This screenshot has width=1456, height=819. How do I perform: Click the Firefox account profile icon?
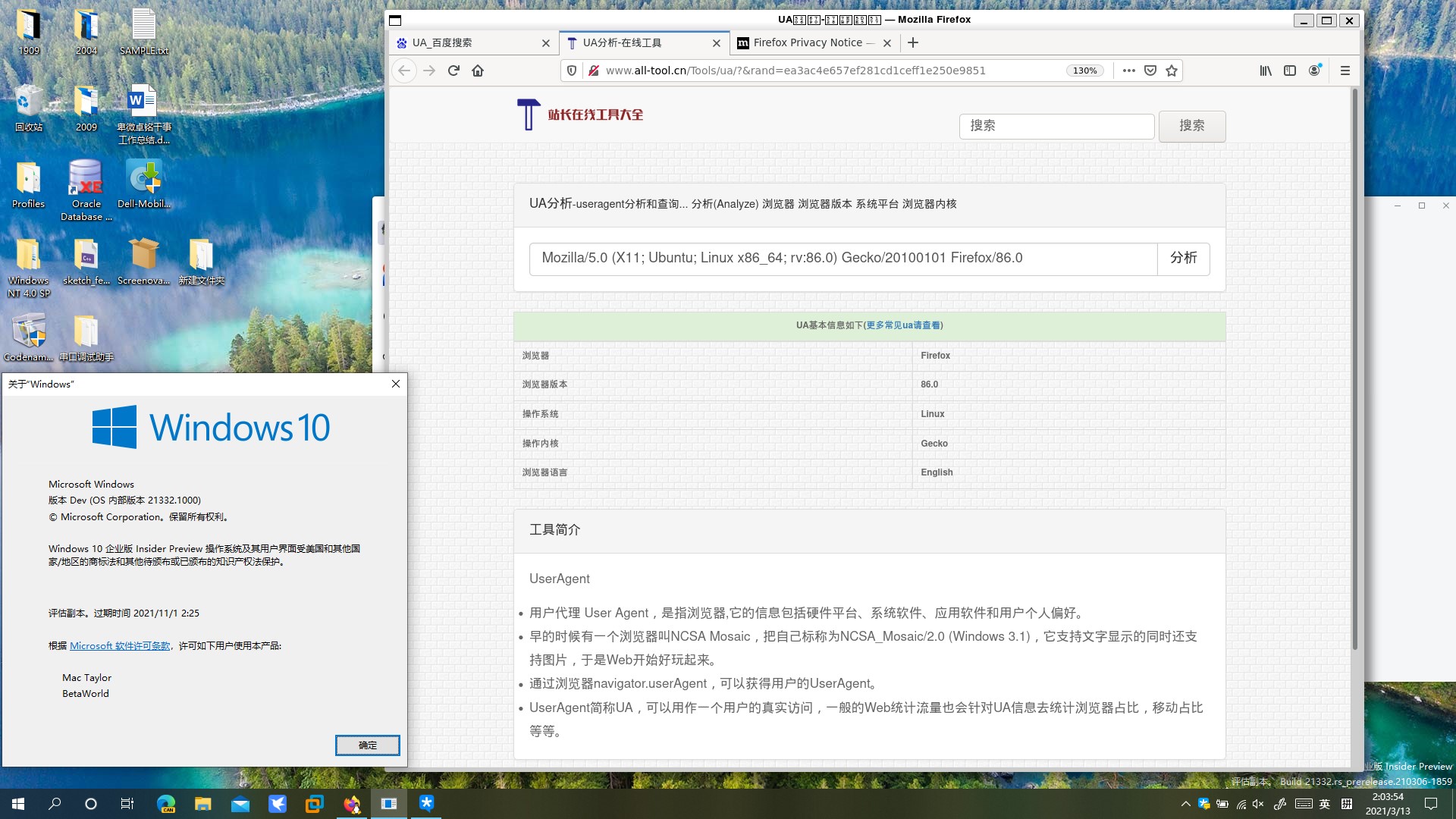tap(1315, 71)
